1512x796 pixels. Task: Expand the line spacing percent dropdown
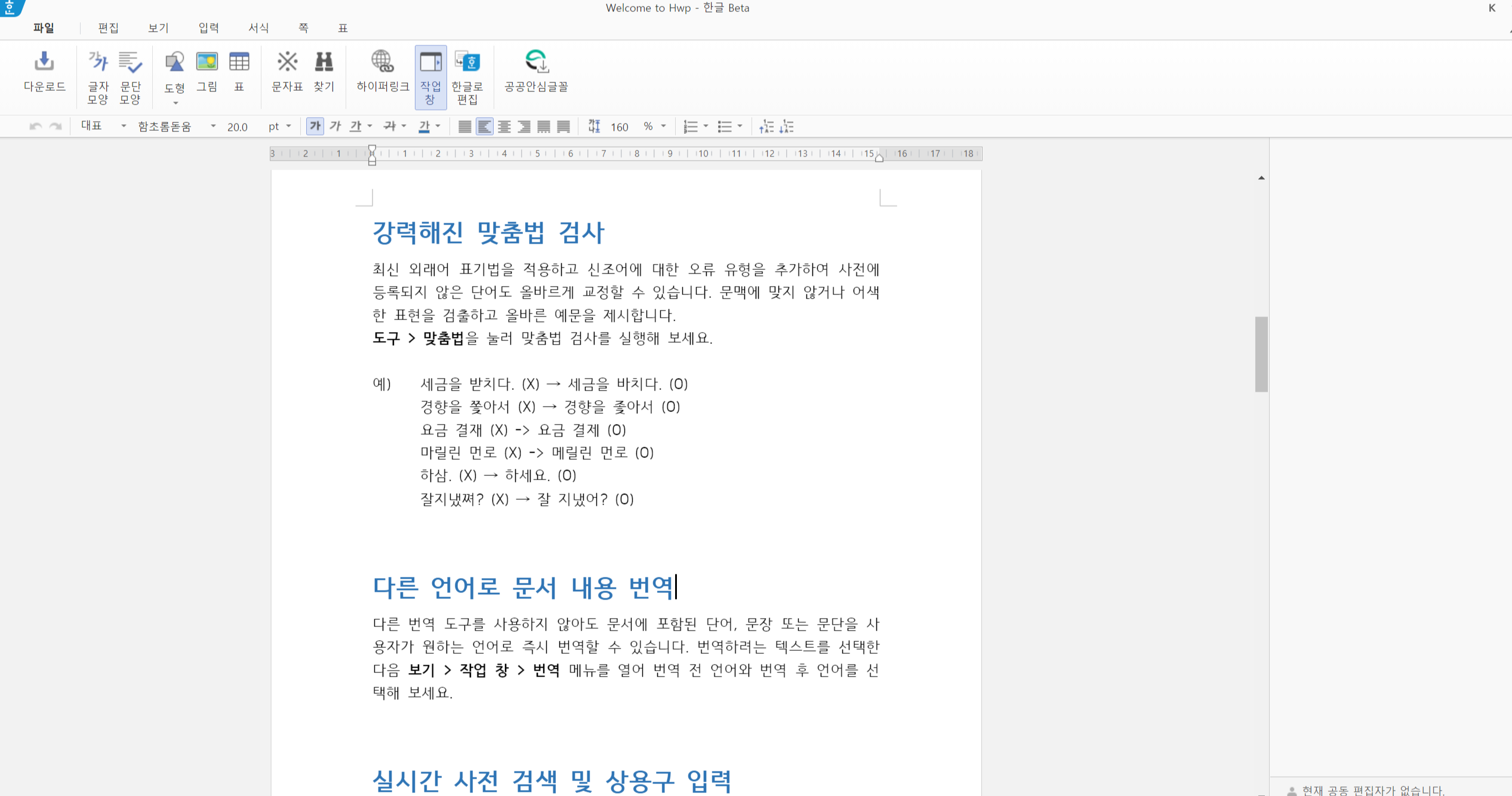[x=663, y=126]
